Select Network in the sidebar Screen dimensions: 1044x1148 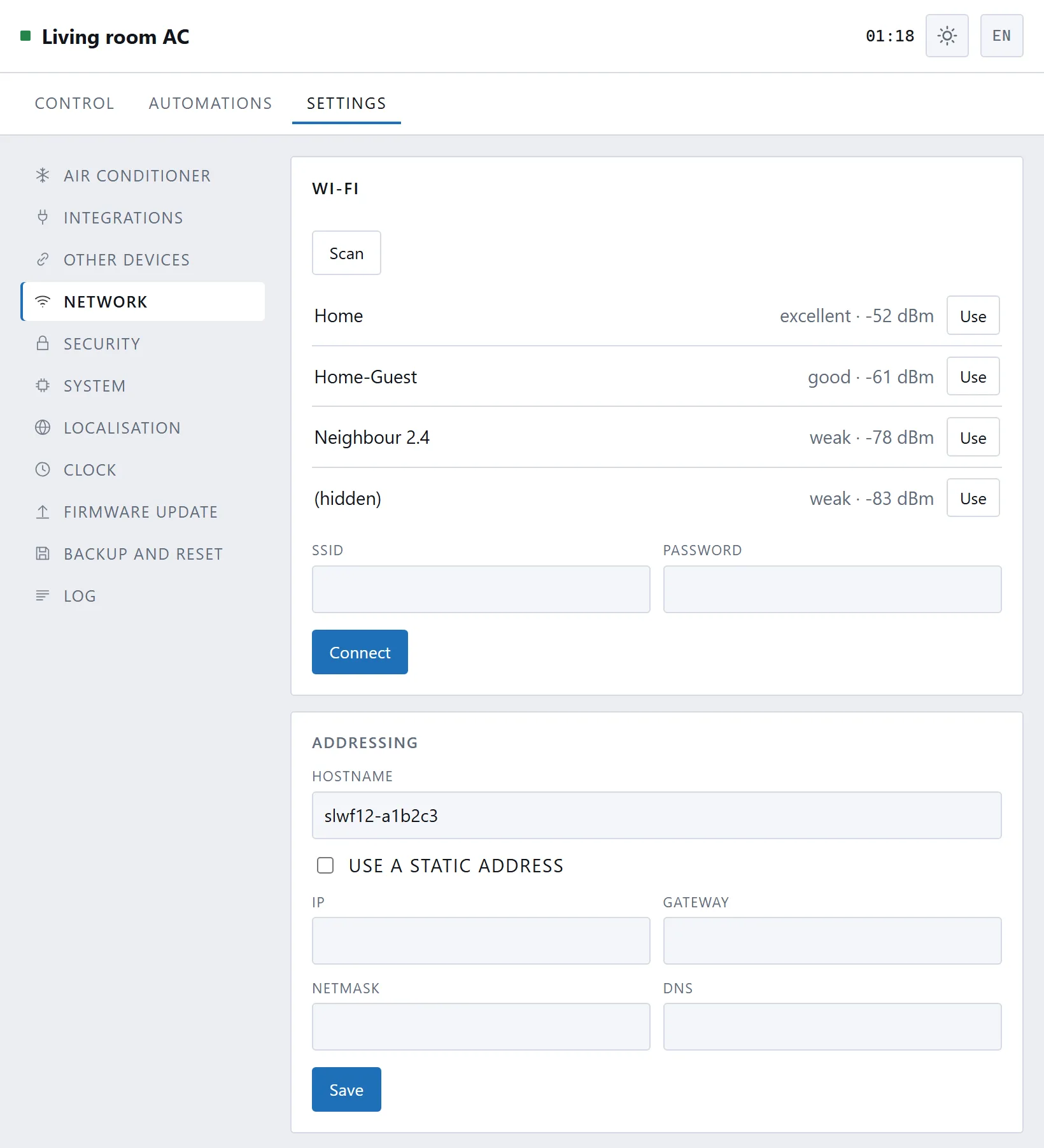point(143,301)
